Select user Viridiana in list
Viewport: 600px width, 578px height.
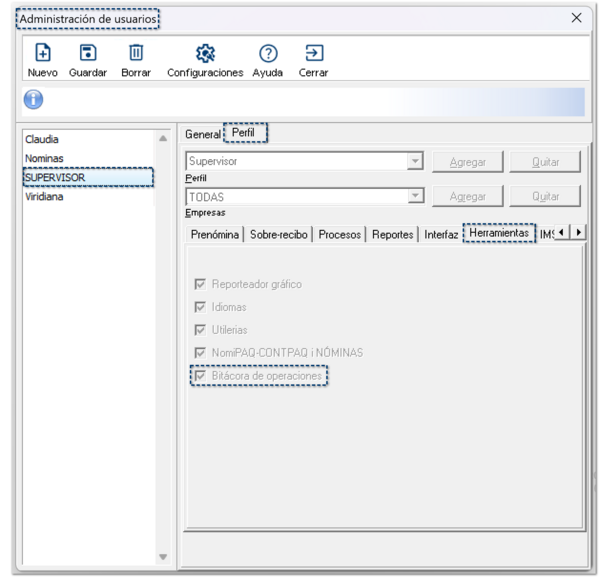(x=44, y=197)
